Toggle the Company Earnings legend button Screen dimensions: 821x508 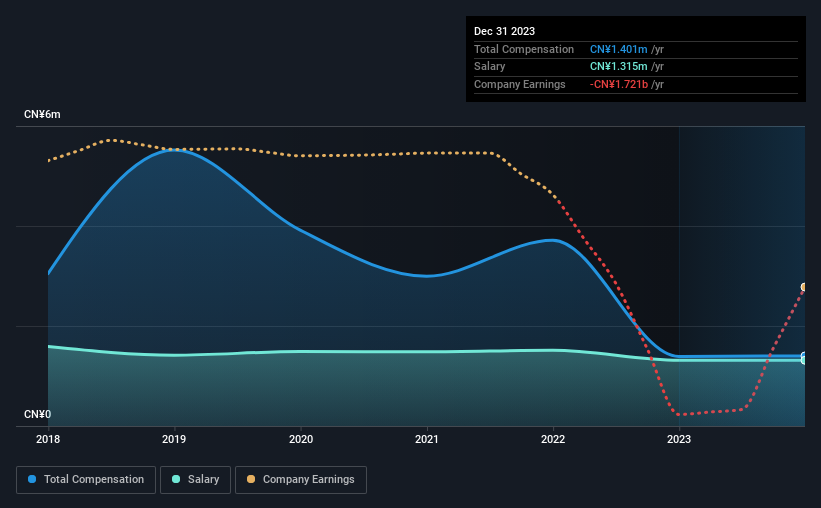[x=301, y=480]
